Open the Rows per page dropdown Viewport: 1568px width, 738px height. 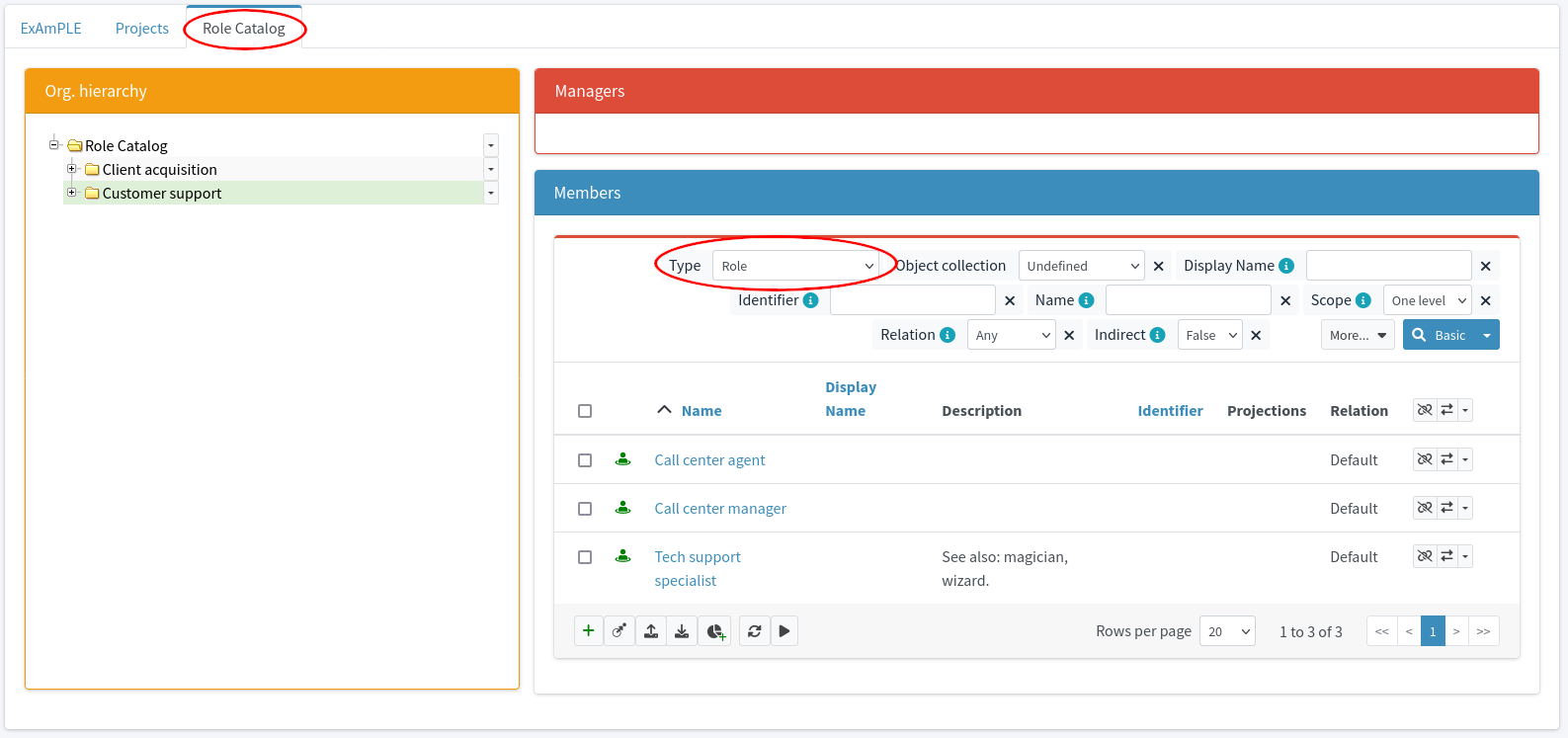point(1227,631)
